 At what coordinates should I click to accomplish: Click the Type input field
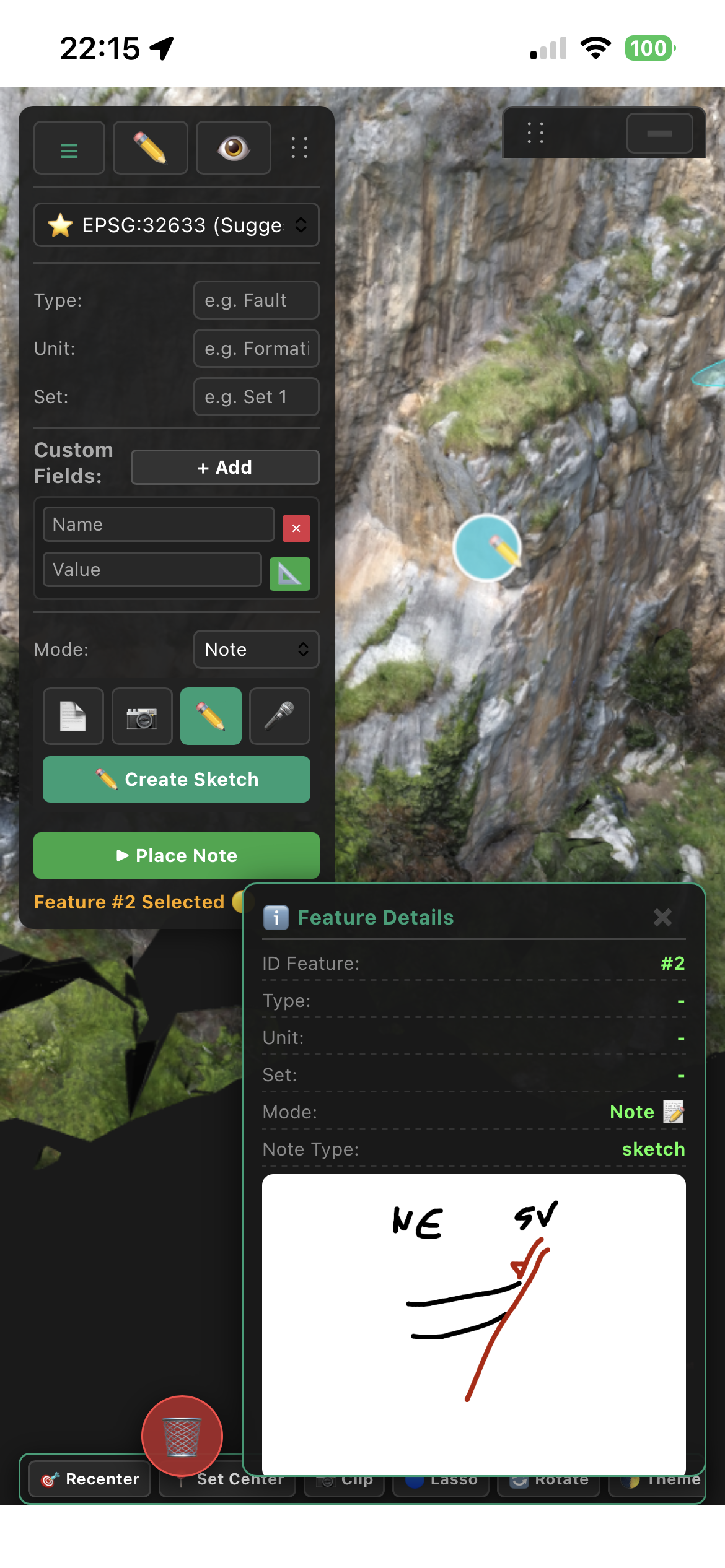click(x=257, y=300)
